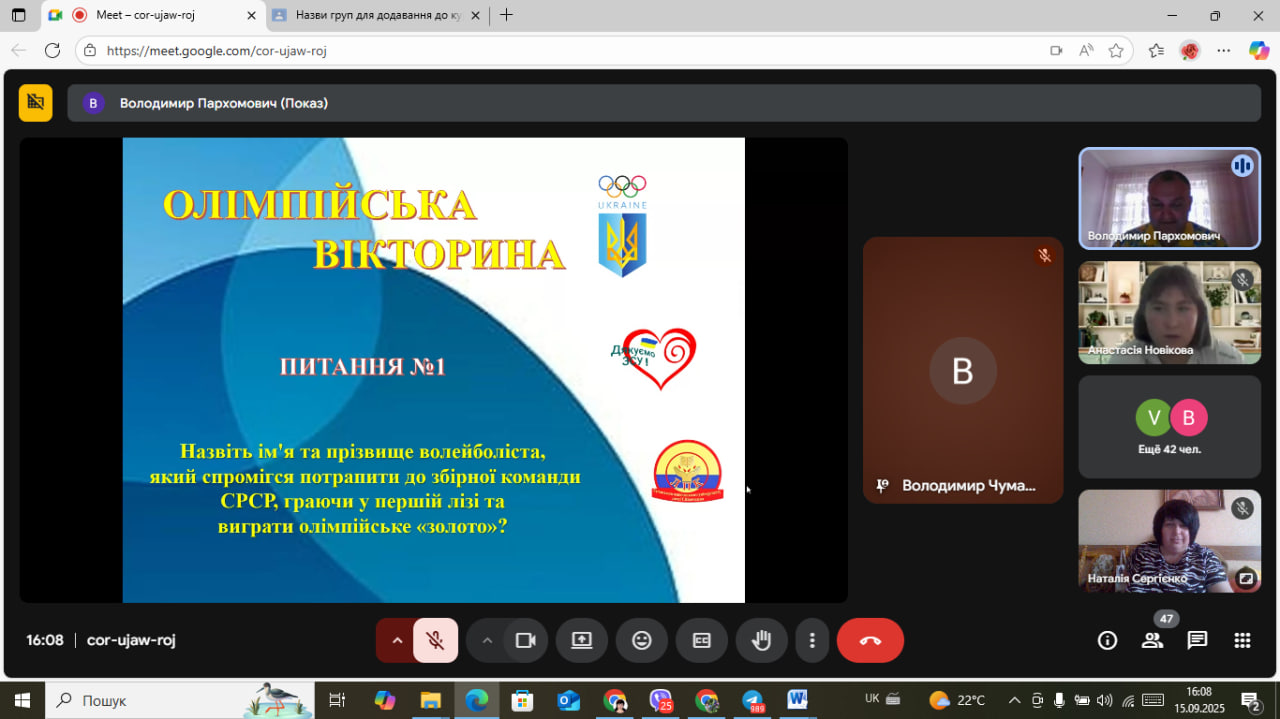Show hidden system tray icons
Viewport: 1280px width, 719px height.
click(1014, 700)
